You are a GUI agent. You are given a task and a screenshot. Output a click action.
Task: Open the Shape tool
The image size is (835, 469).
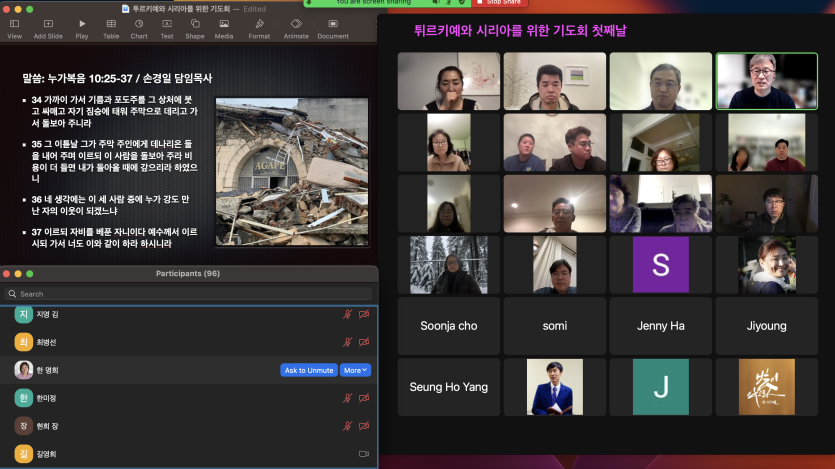tap(195, 29)
